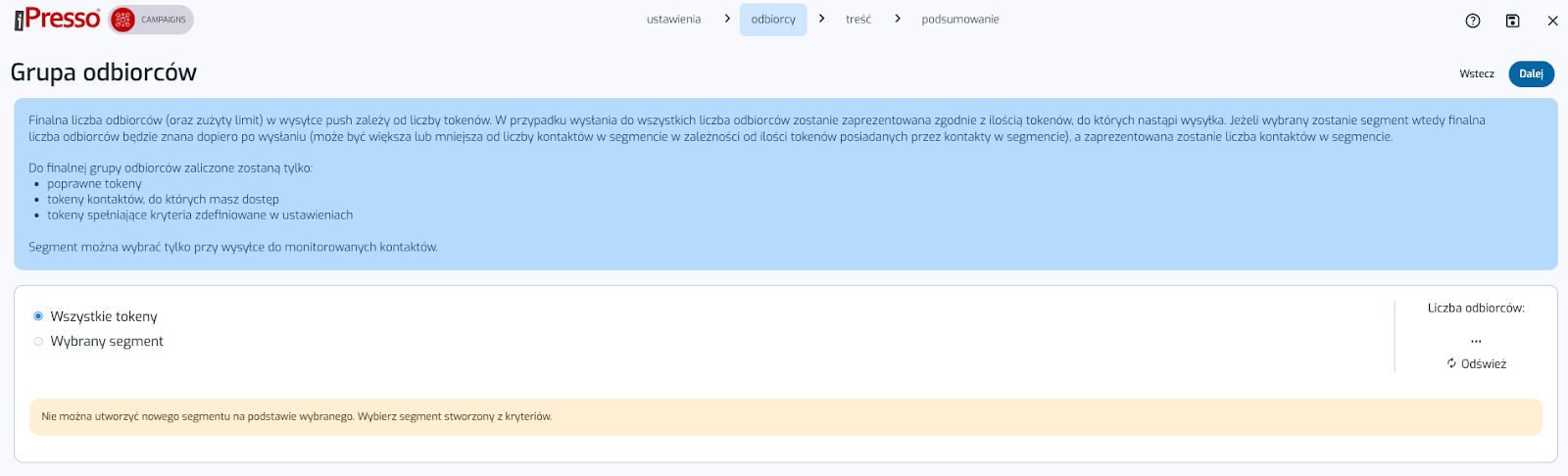Click the recipient count placeholder dots

tap(1476, 341)
